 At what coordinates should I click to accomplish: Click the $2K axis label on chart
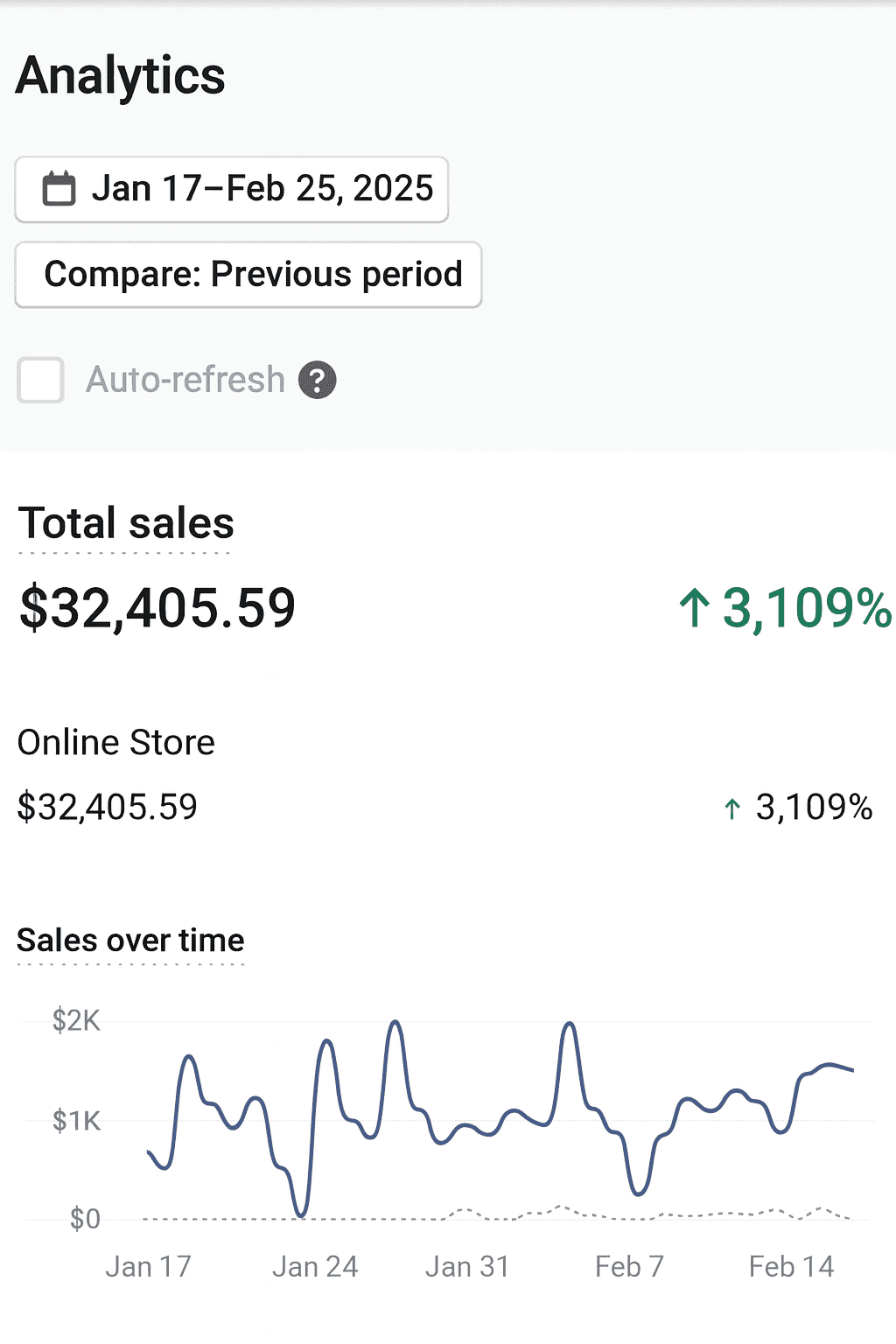coord(77,1020)
